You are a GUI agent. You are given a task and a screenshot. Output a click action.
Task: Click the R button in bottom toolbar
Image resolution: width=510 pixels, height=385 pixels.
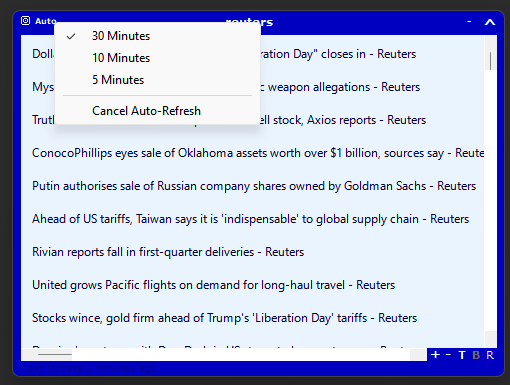pyautogui.click(x=490, y=355)
